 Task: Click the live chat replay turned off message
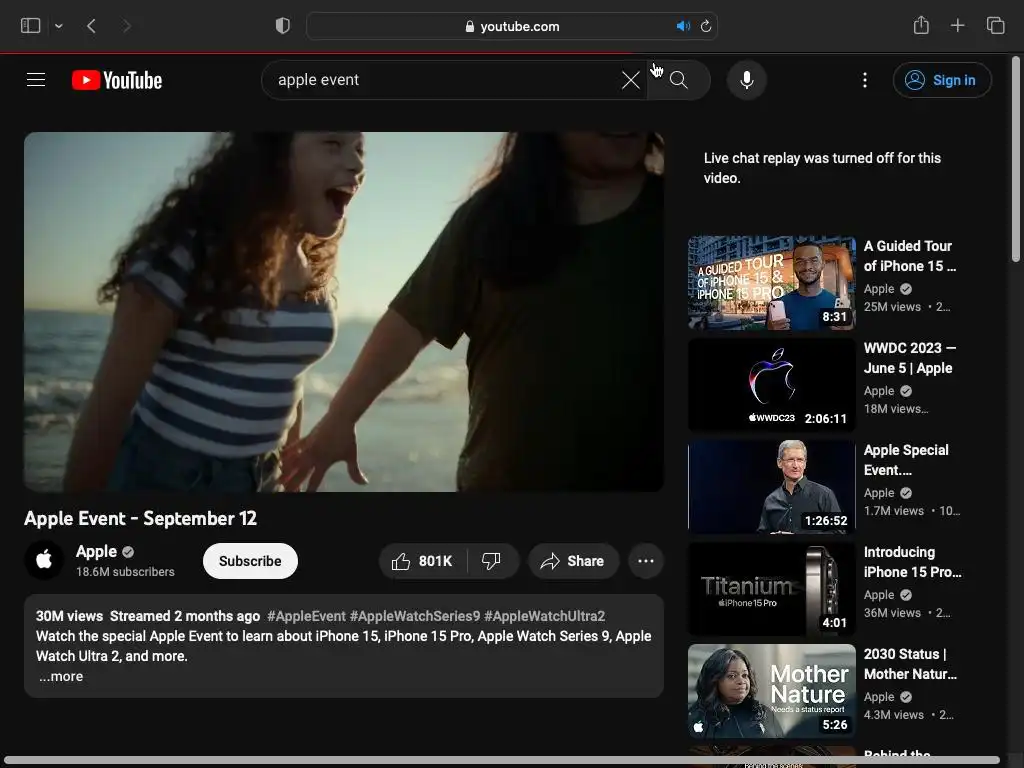[x=822, y=168]
